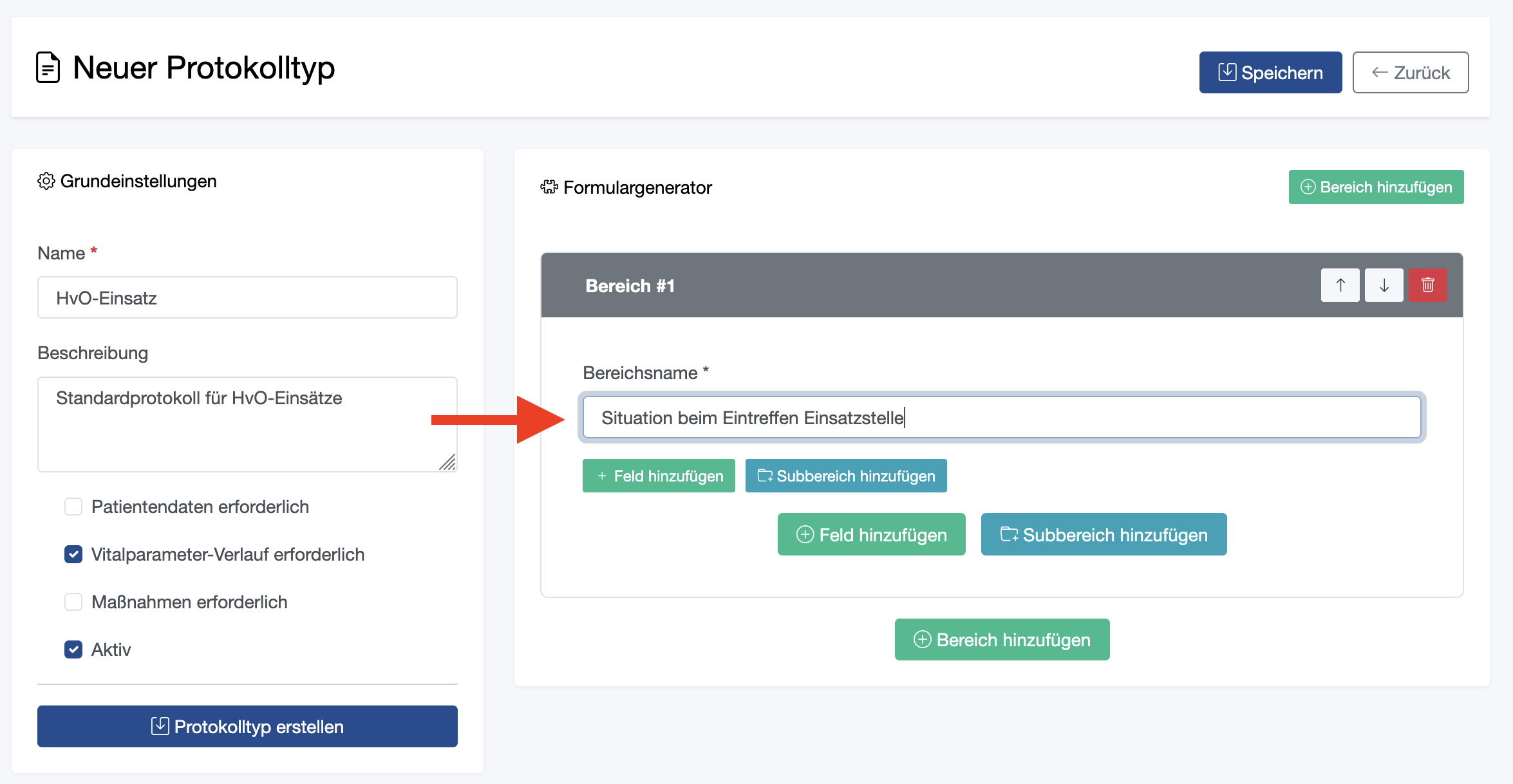Move Bereich #1 up with arrow icon
This screenshot has height=784, width=1513.
point(1340,285)
